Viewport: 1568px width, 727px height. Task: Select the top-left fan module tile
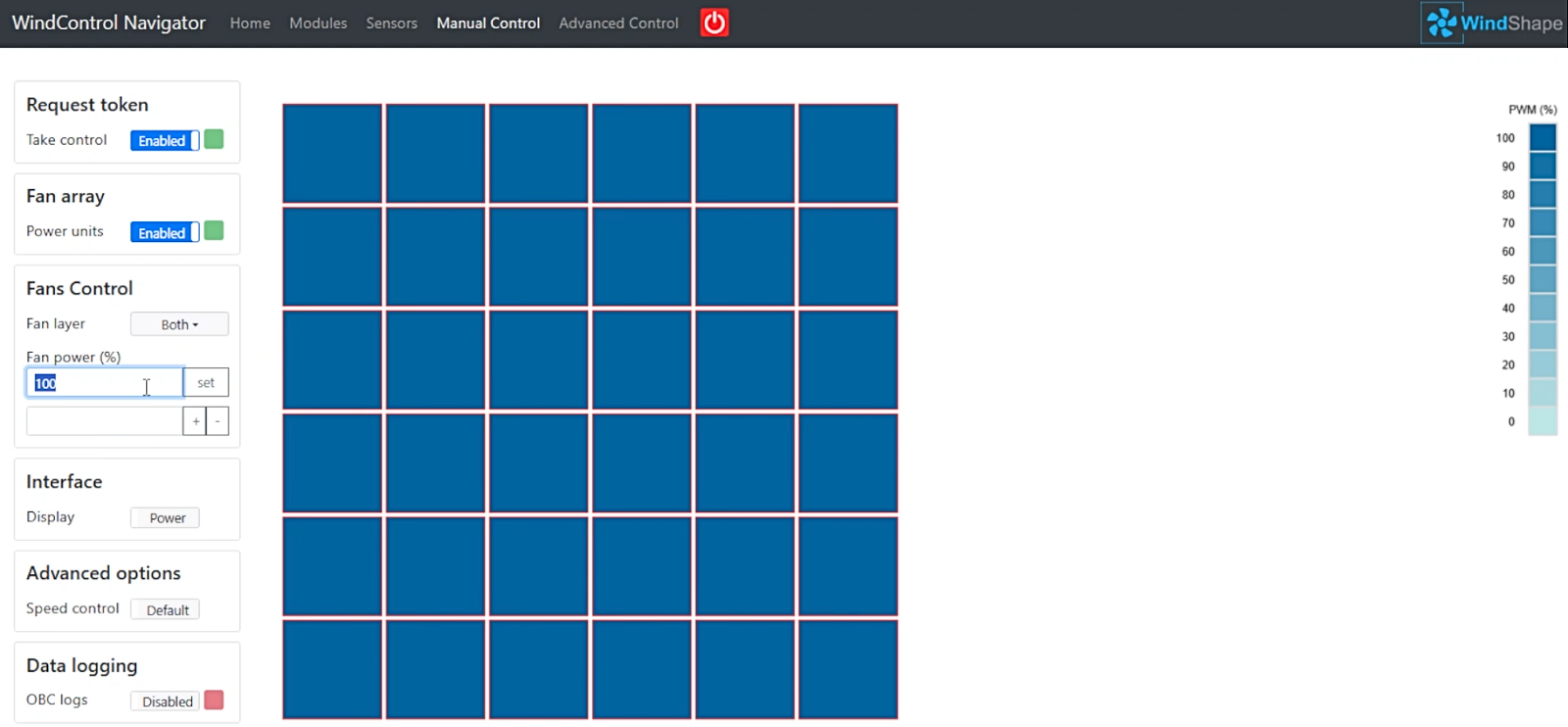click(332, 154)
